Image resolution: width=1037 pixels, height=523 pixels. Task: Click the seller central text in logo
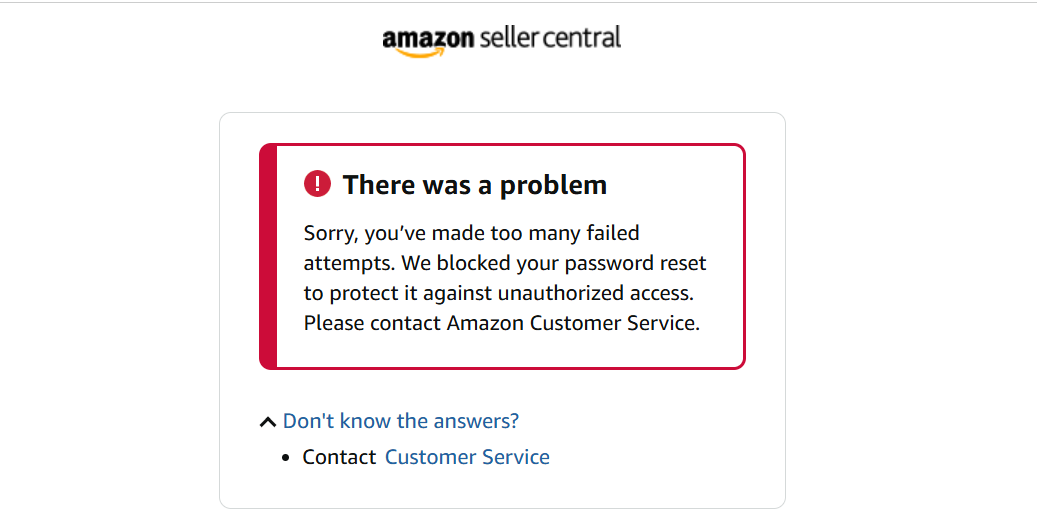550,37
